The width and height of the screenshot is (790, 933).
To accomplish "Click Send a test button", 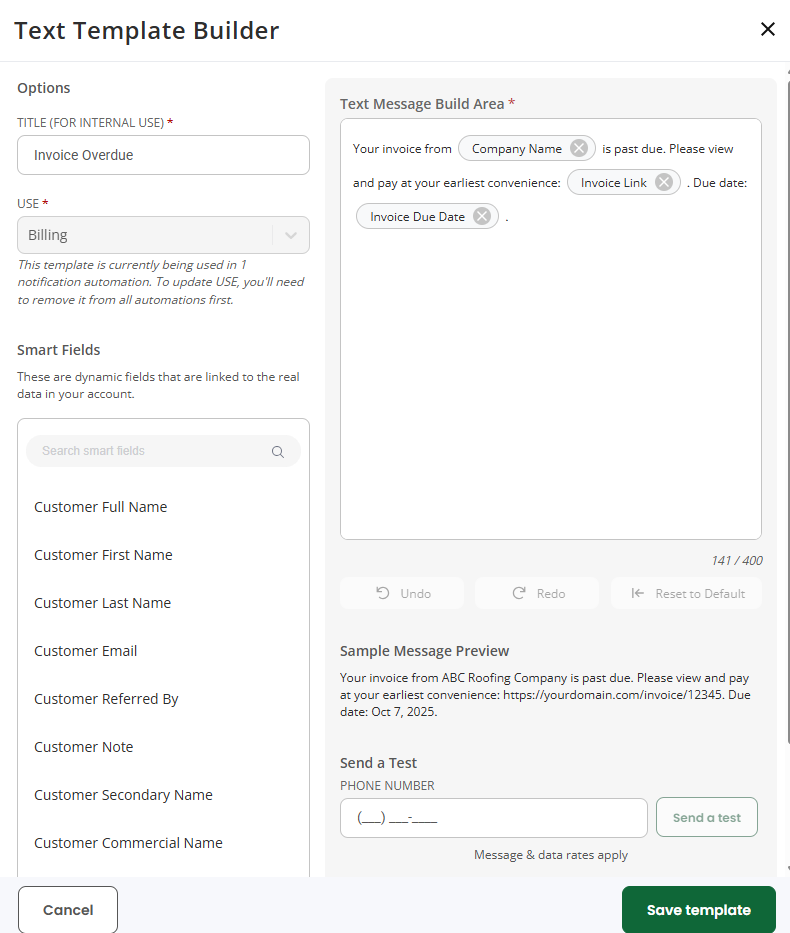I will tap(707, 818).
